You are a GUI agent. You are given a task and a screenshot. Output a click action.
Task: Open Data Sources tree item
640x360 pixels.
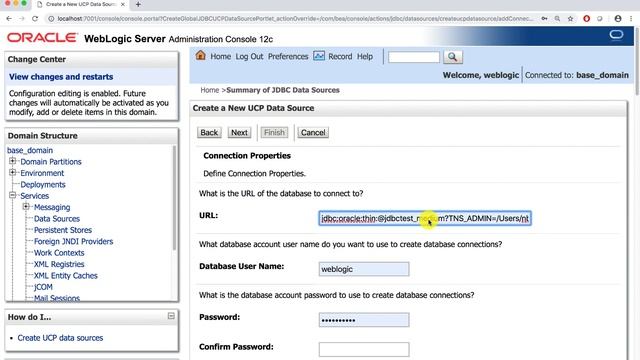click(x=57, y=219)
